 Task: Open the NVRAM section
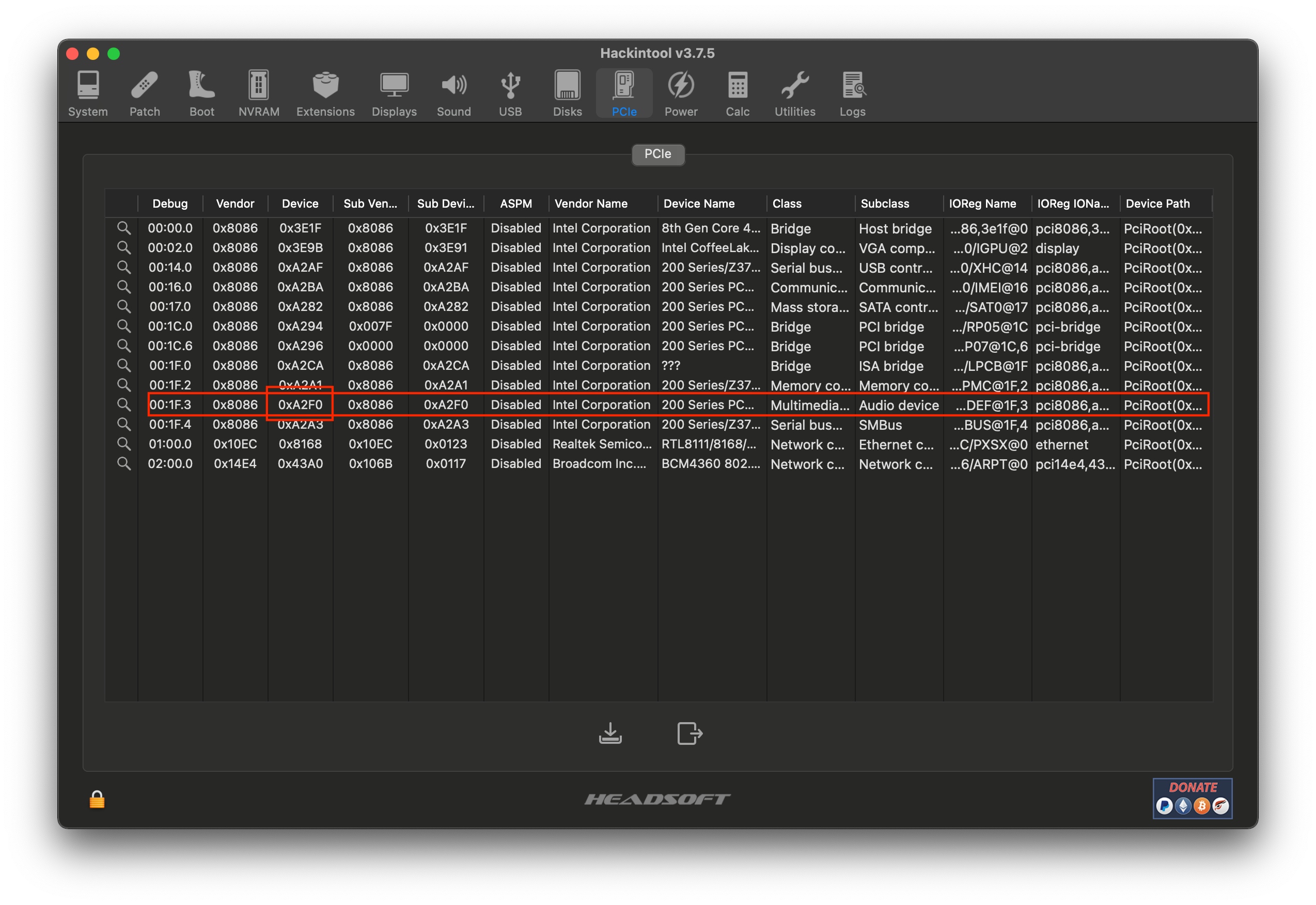click(x=259, y=93)
